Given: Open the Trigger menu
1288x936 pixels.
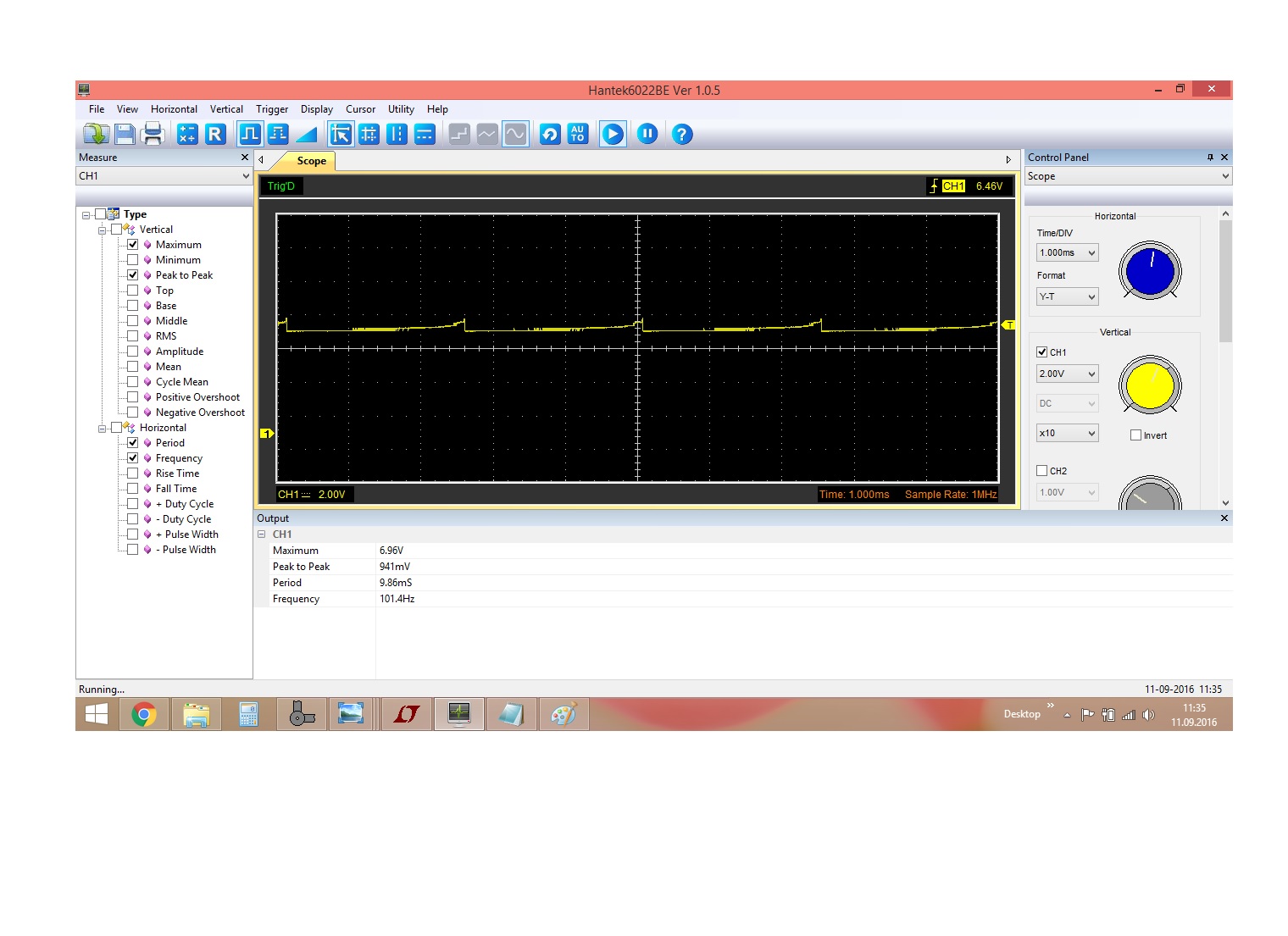Looking at the screenshot, I should [x=272, y=109].
